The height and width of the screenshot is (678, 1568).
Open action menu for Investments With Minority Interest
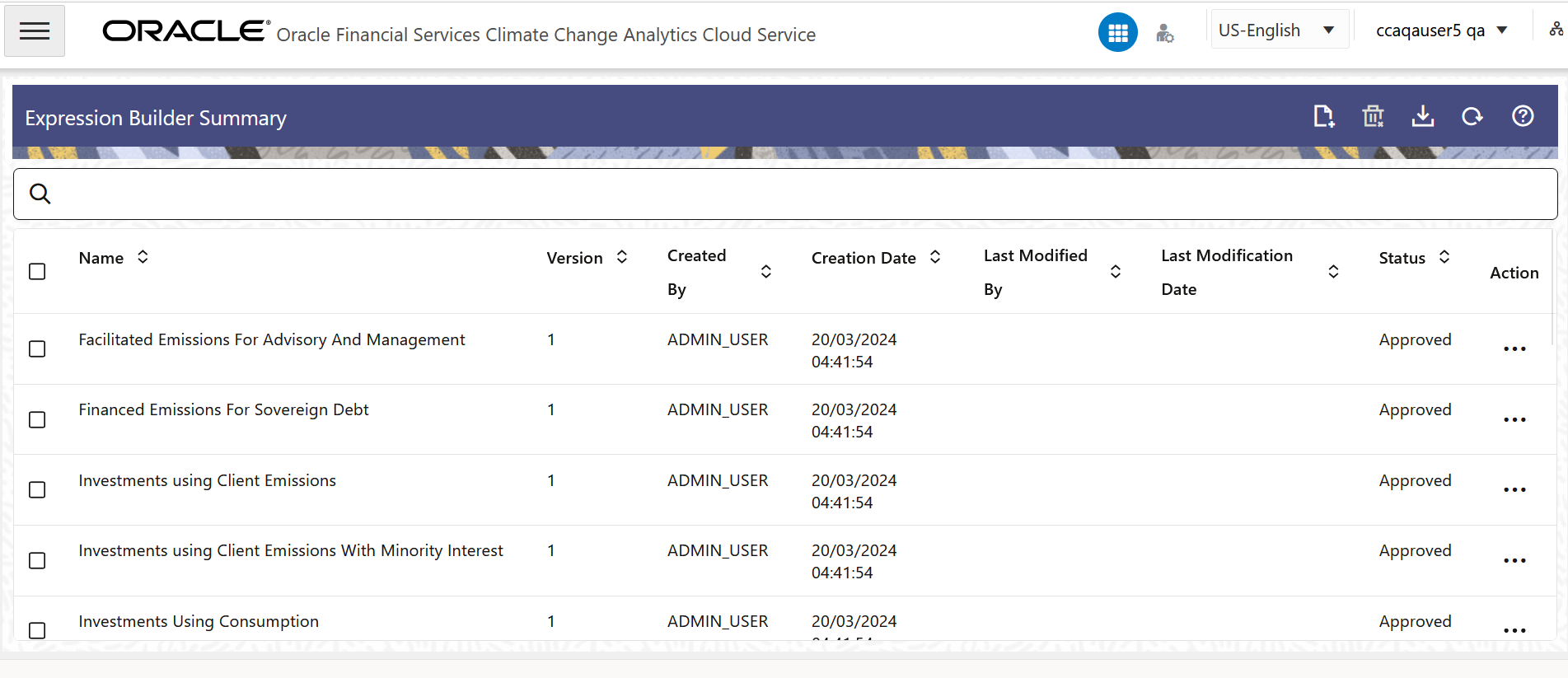pyautogui.click(x=1514, y=561)
